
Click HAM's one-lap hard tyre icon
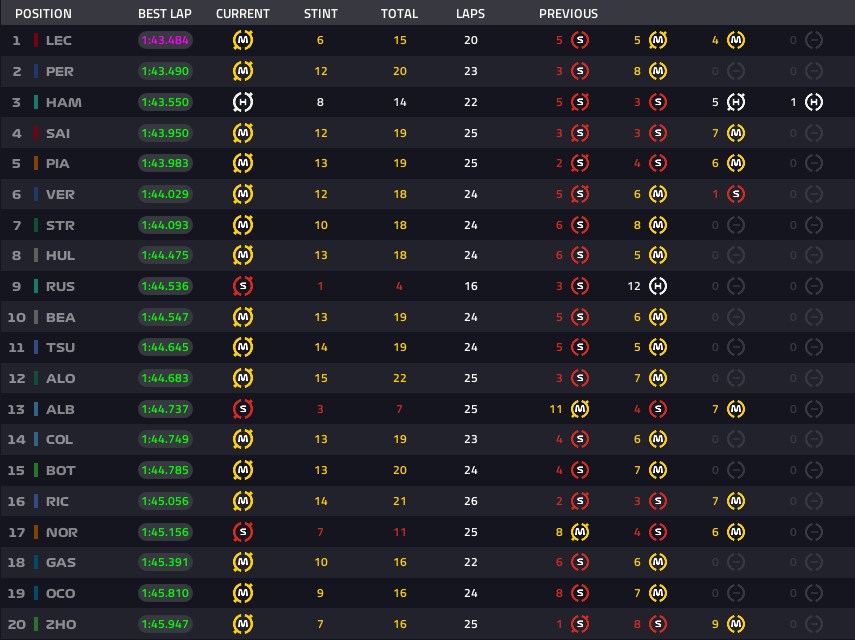[814, 102]
